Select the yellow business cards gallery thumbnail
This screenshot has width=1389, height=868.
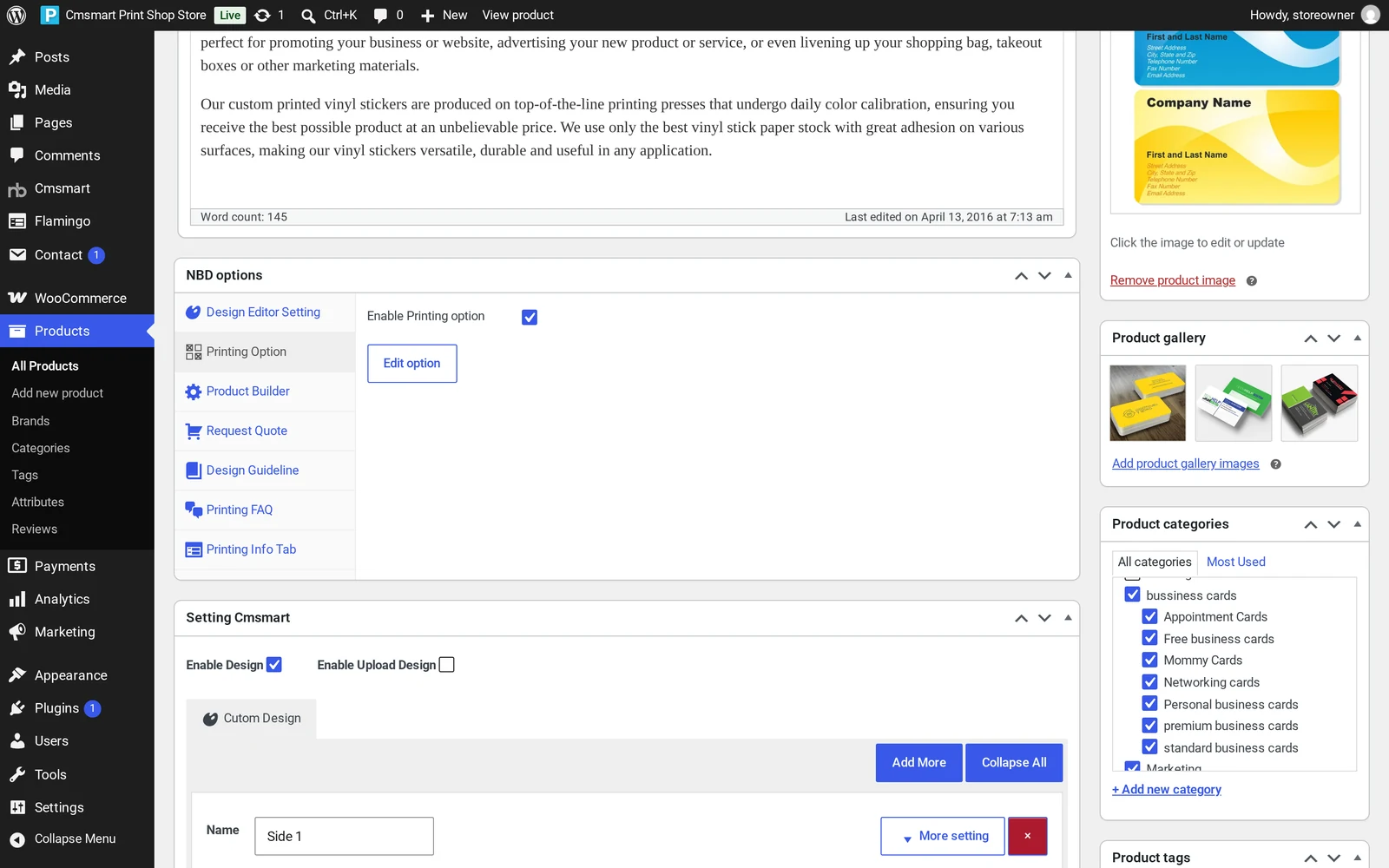(x=1148, y=403)
